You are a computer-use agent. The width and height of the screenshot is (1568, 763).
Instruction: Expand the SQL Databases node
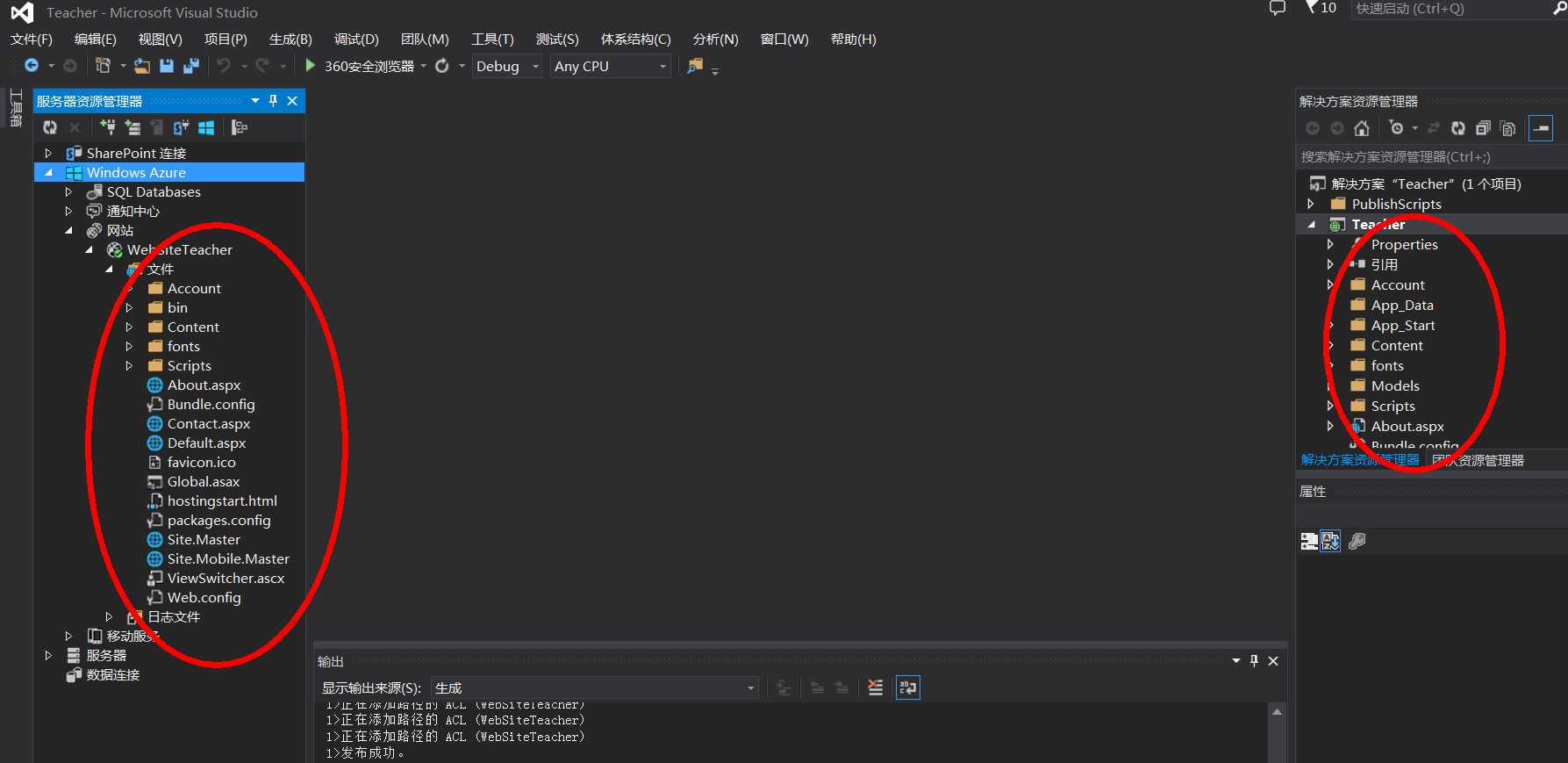[x=68, y=191]
